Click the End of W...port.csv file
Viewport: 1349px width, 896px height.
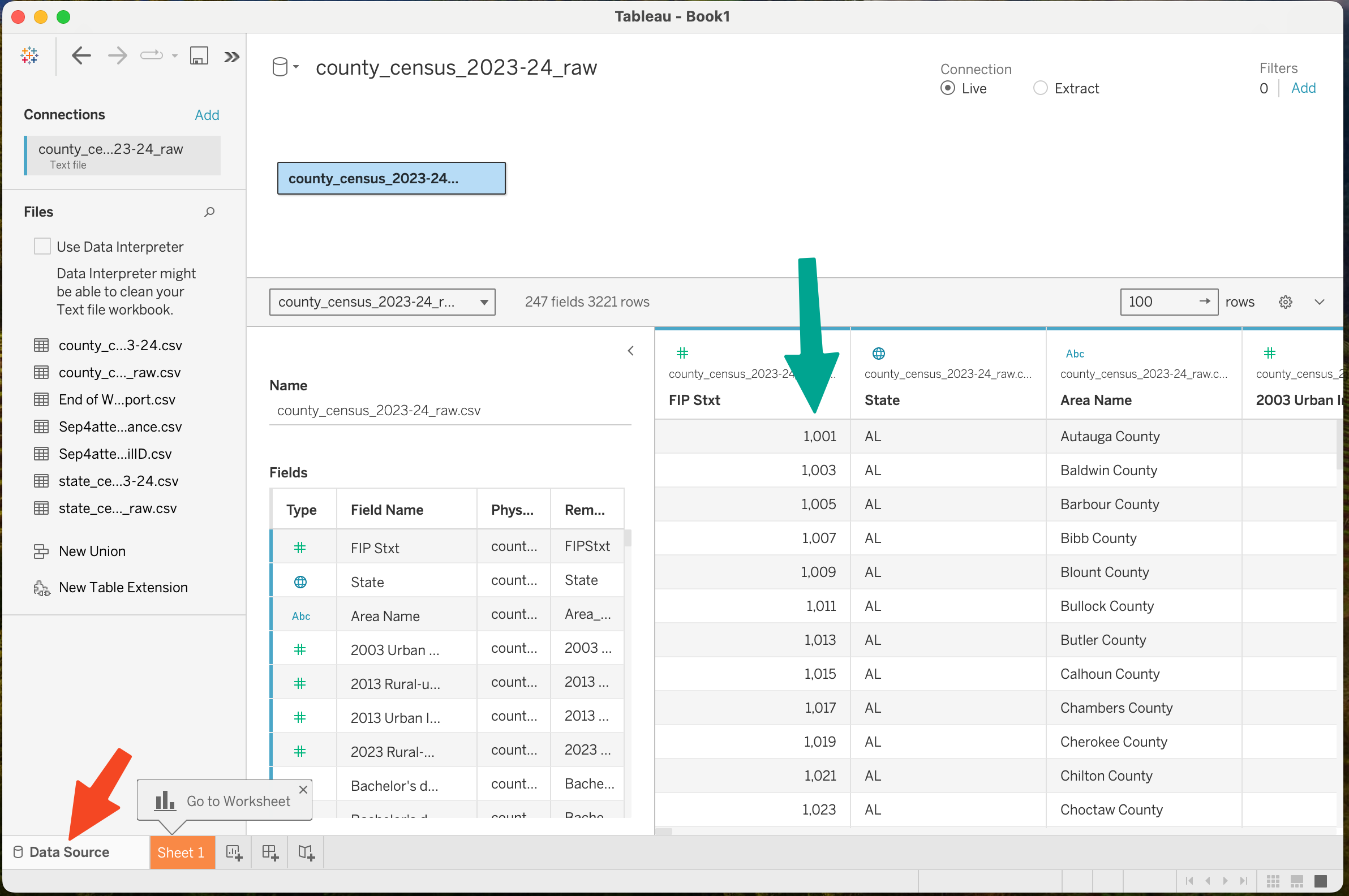point(117,399)
